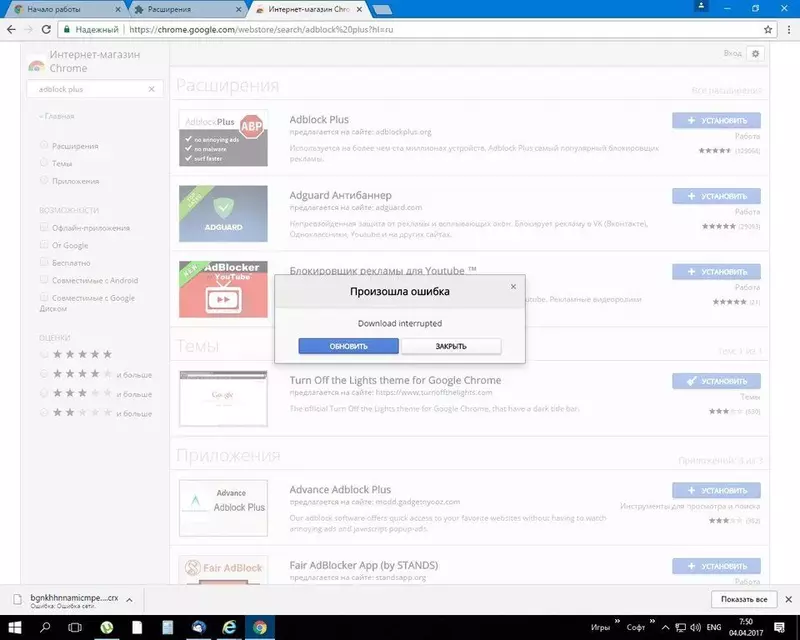Click the network icon in system tray

point(681,627)
